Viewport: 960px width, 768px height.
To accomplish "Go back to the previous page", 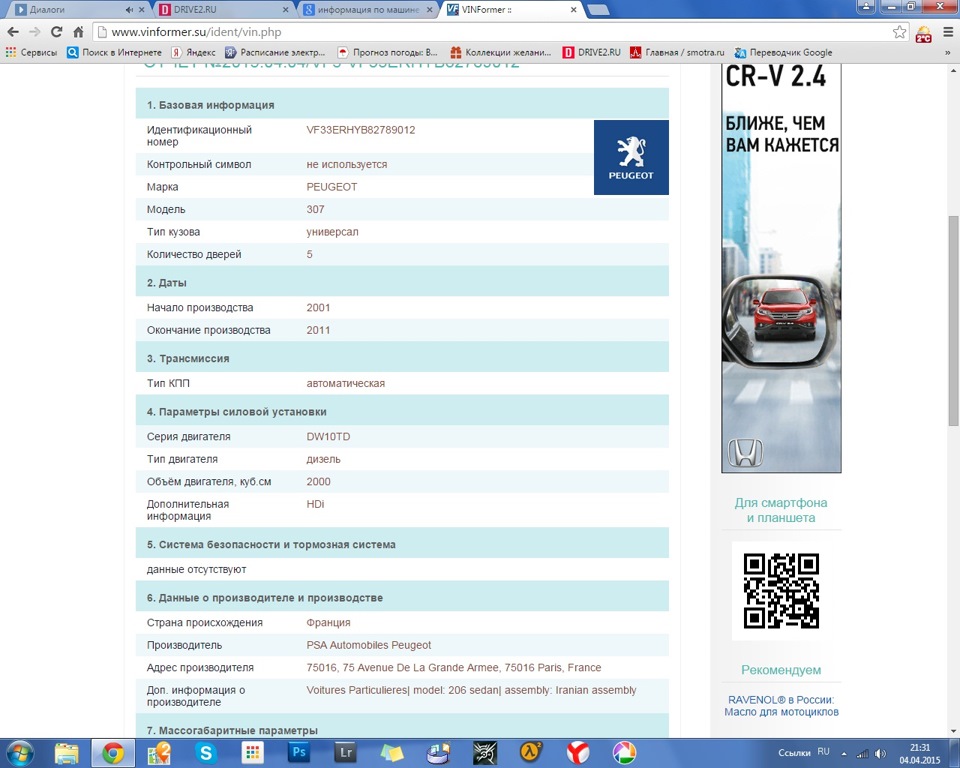I will coord(13,32).
